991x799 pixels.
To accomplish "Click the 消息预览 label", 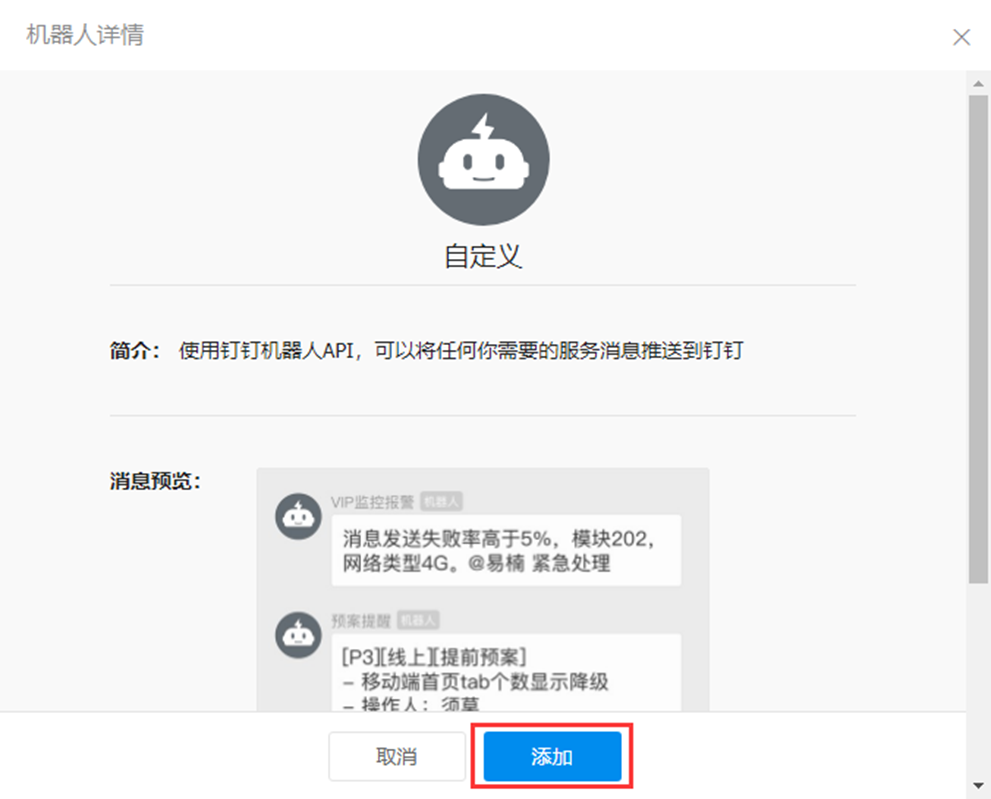I will (x=155, y=481).
